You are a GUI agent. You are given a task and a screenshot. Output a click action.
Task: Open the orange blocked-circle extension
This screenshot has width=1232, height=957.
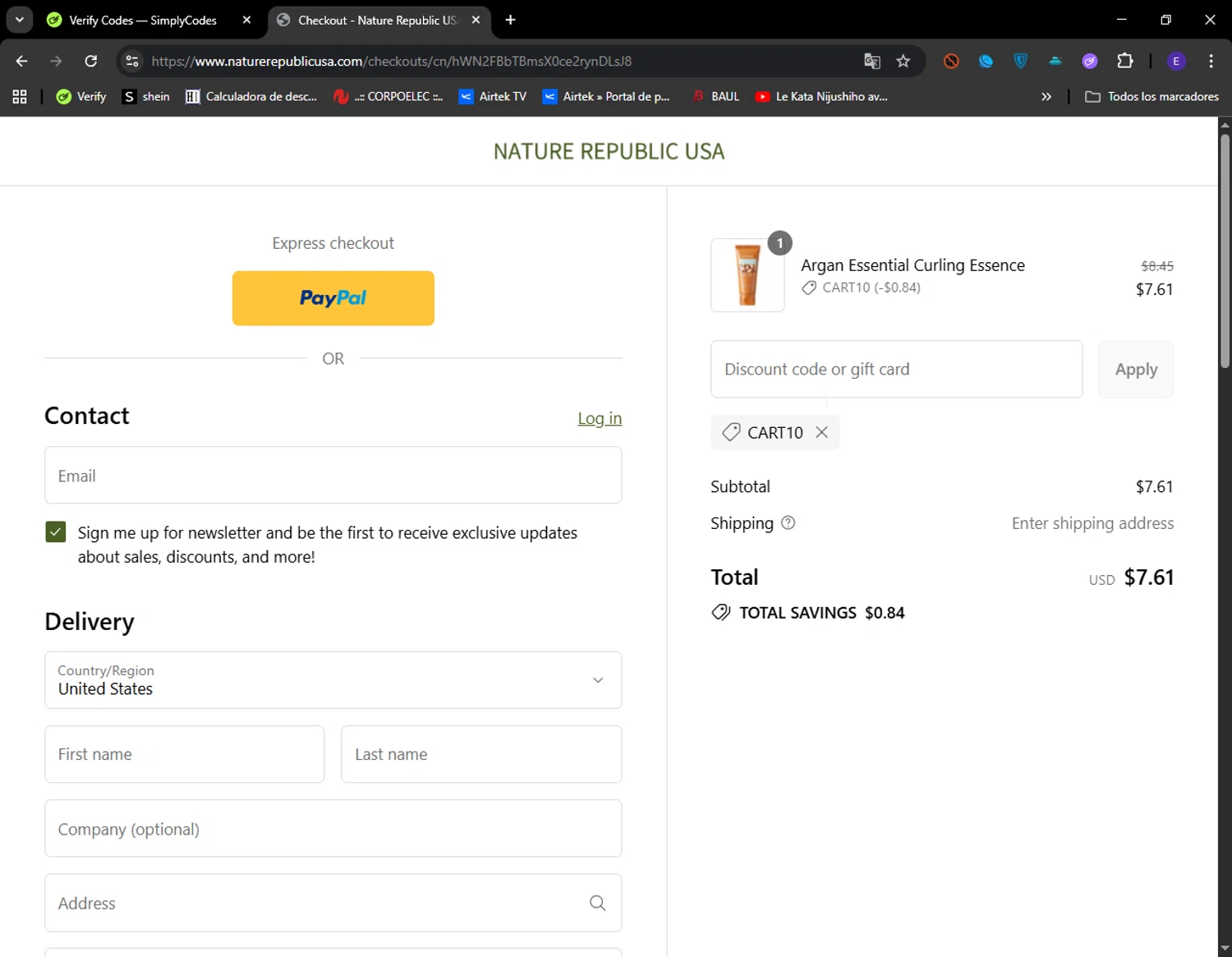(951, 61)
